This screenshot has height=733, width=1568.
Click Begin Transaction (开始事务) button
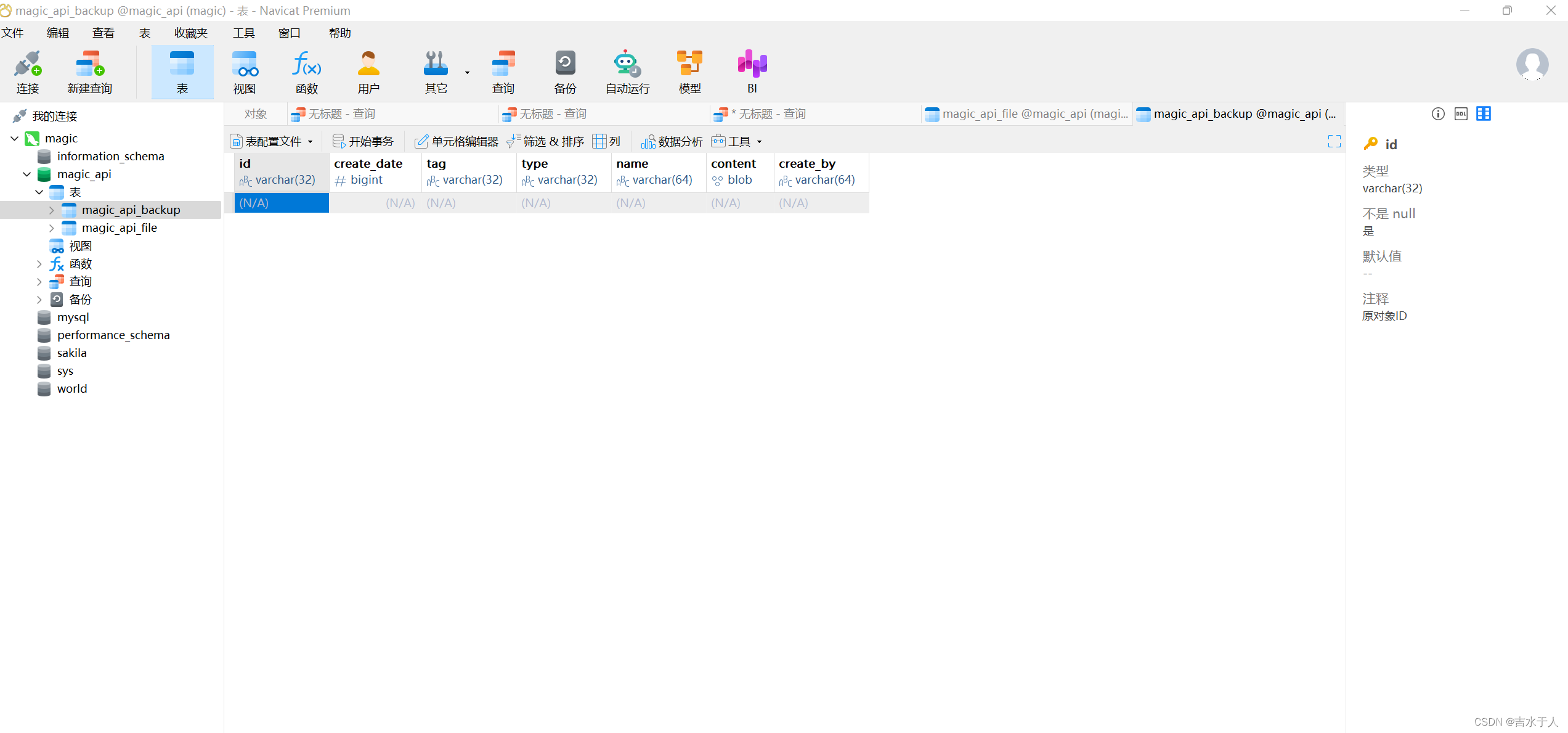point(363,142)
